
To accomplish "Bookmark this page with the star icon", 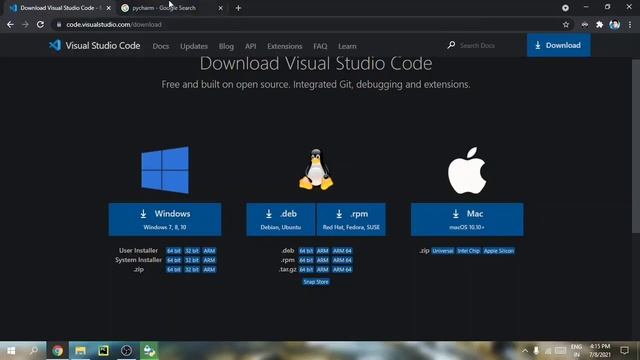I will [x=566, y=24].
